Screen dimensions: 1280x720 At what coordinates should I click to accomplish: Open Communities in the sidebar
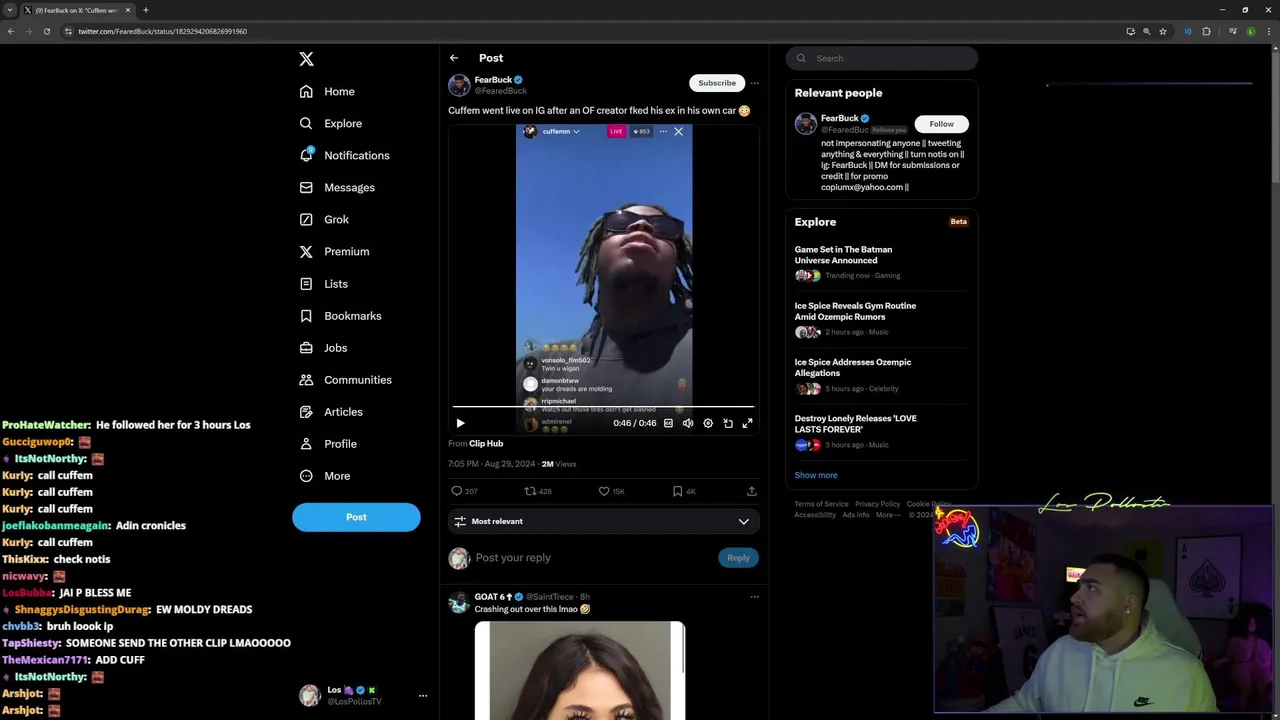pyautogui.click(x=345, y=380)
